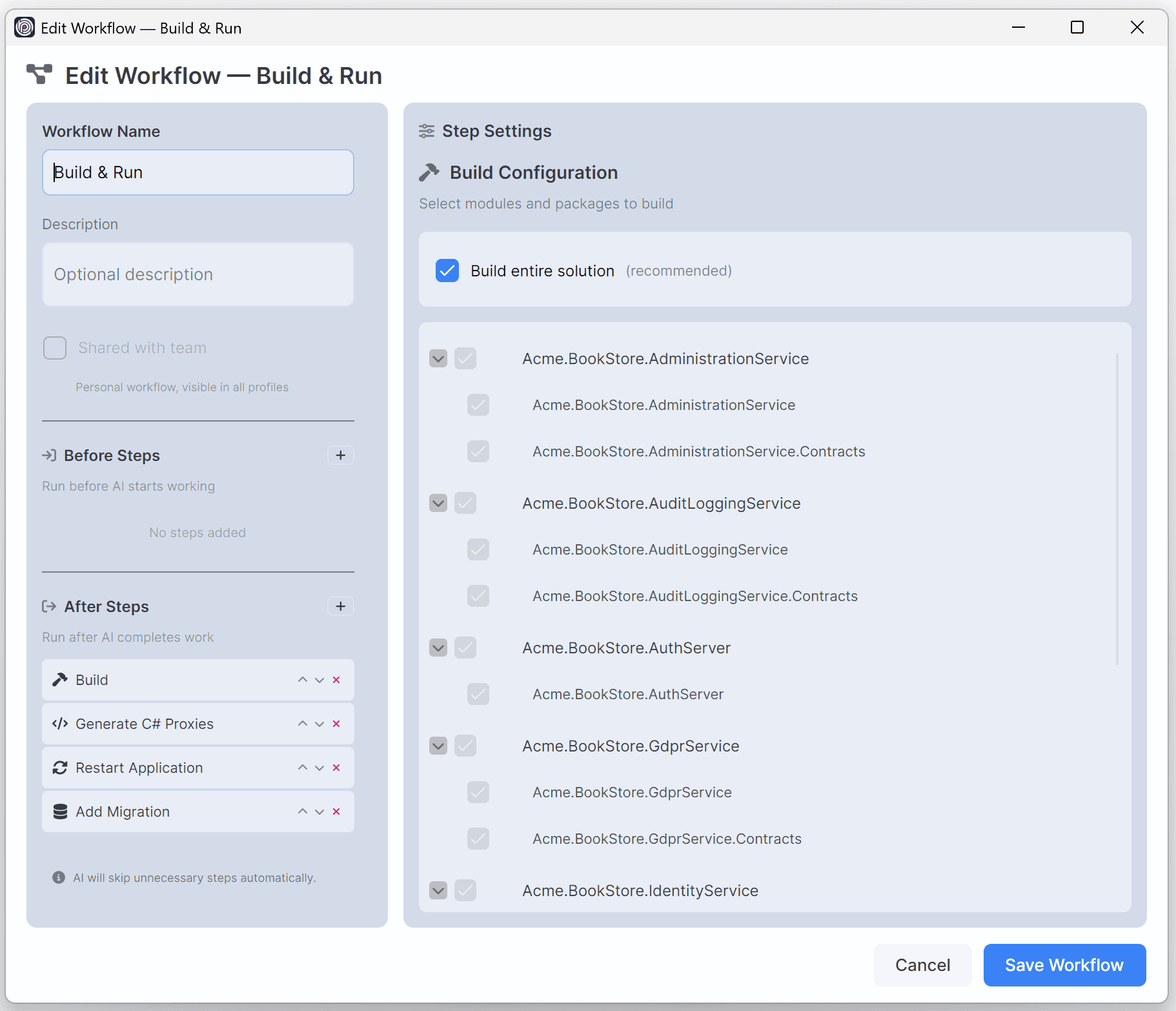Screen dimensions: 1176x1011
Task: Click 'Personal workflow, visible in all profiles' text
Action: click(x=182, y=387)
